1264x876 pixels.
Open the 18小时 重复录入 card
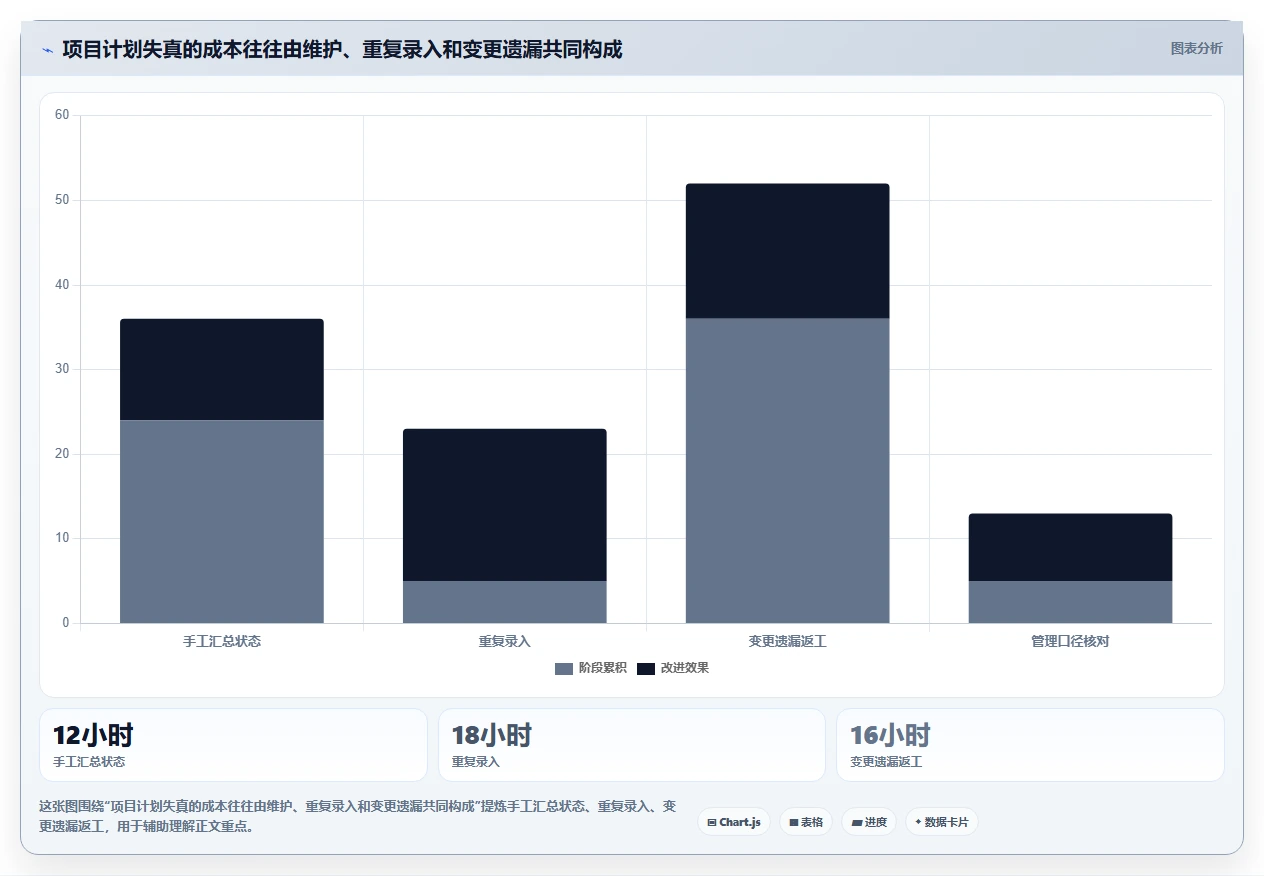point(632,745)
